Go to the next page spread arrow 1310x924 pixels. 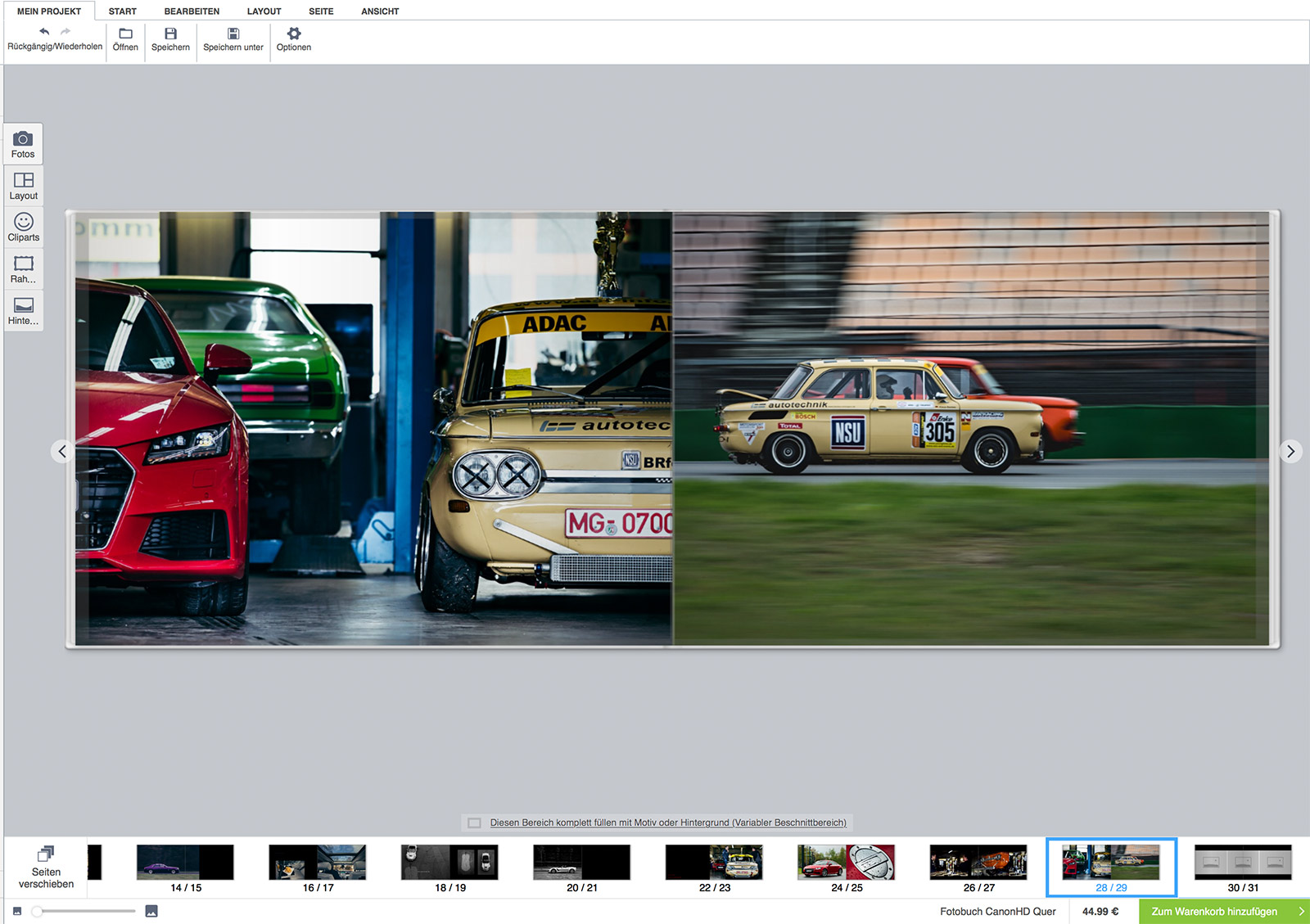(x=1290, y=451)
